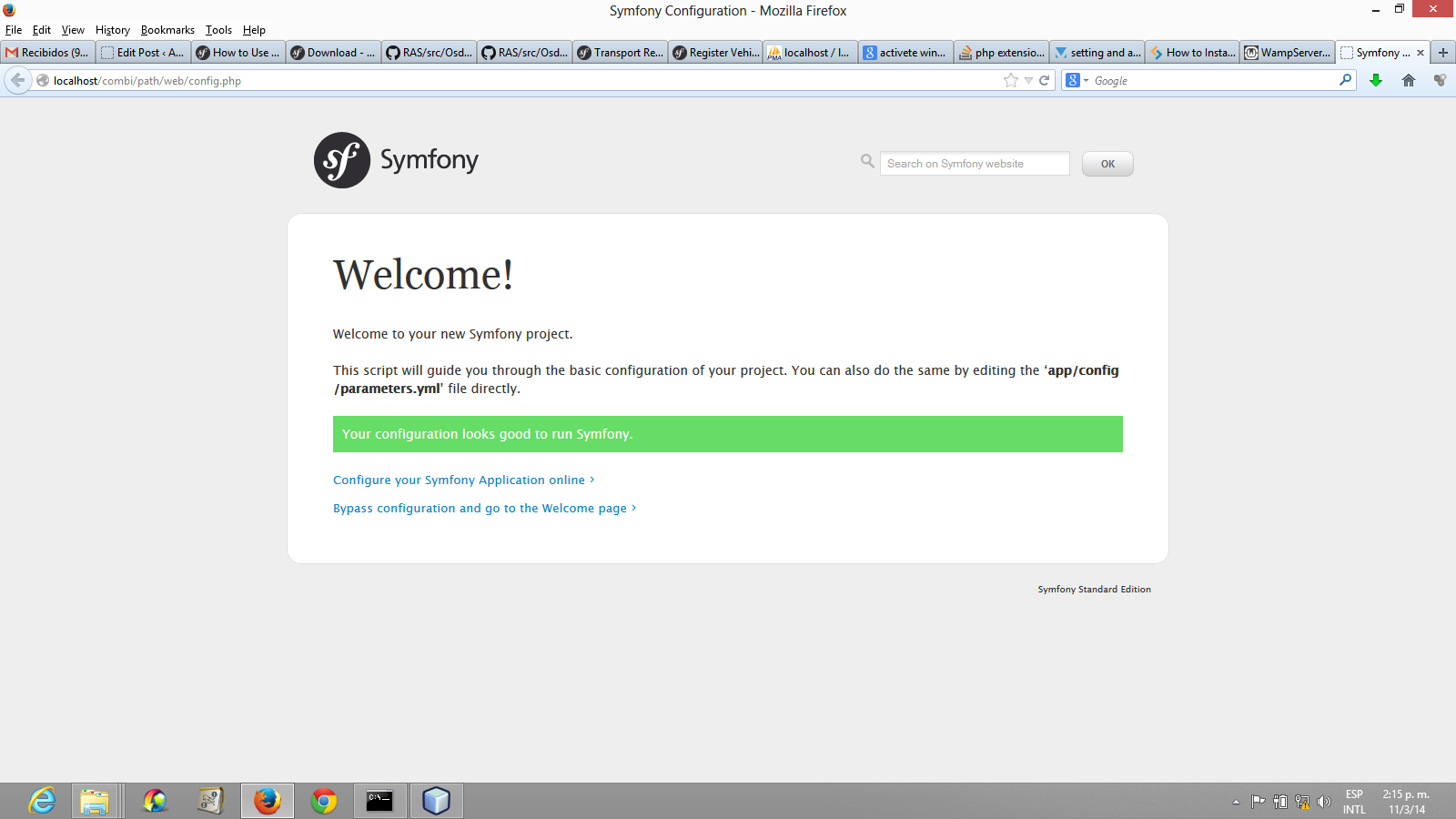The height and width of the screenshot is (819, 1456).
Task: Open the site identity globe icon
Action: click(43, 80)
